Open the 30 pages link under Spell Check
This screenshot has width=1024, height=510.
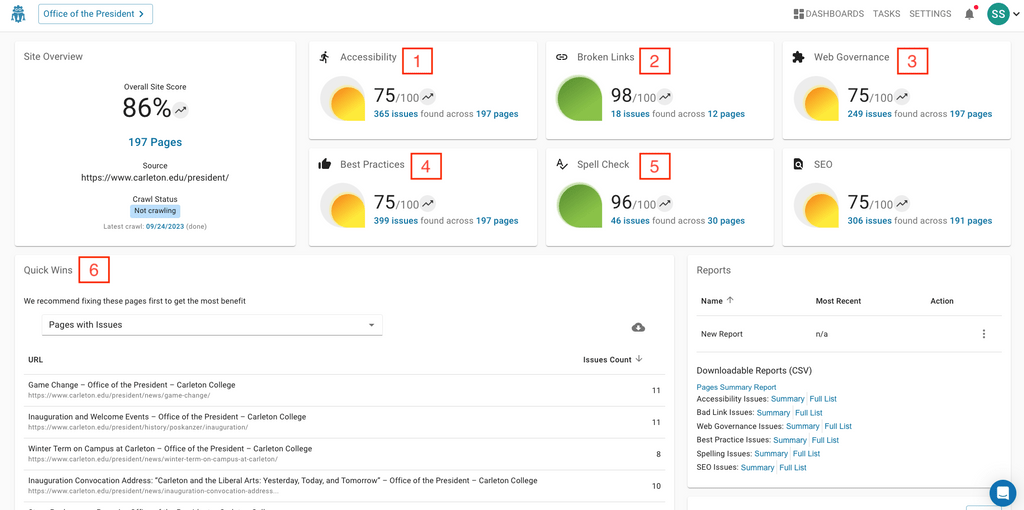click(725, 221)
